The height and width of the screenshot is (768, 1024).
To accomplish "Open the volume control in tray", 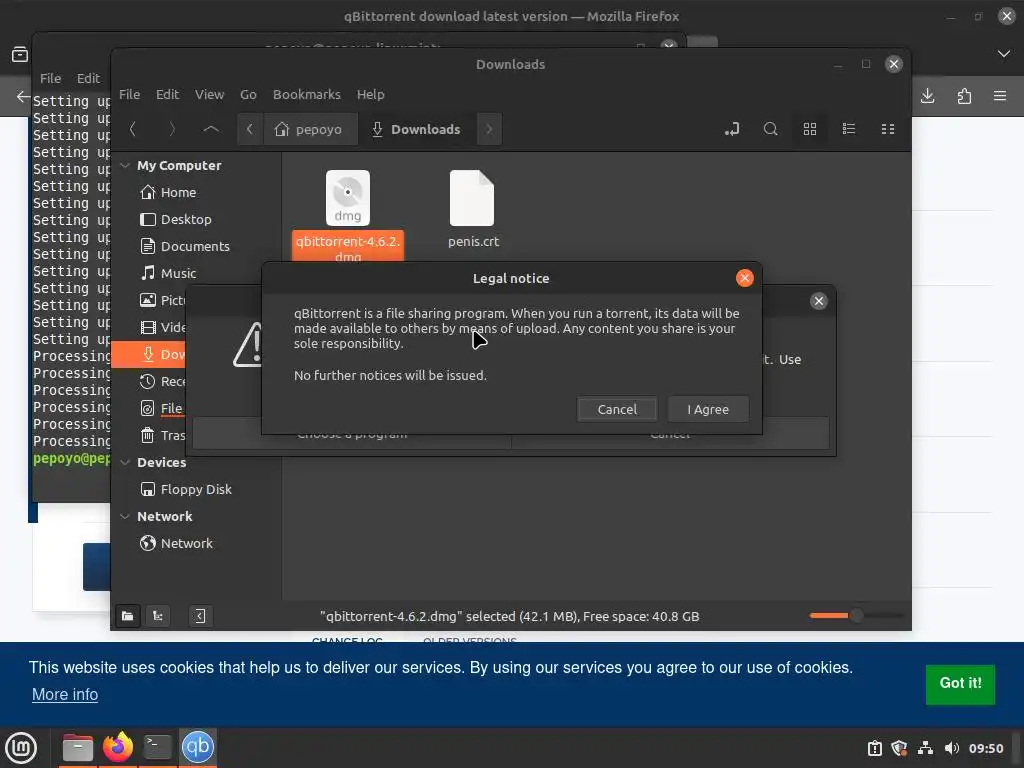I will 952,748.
